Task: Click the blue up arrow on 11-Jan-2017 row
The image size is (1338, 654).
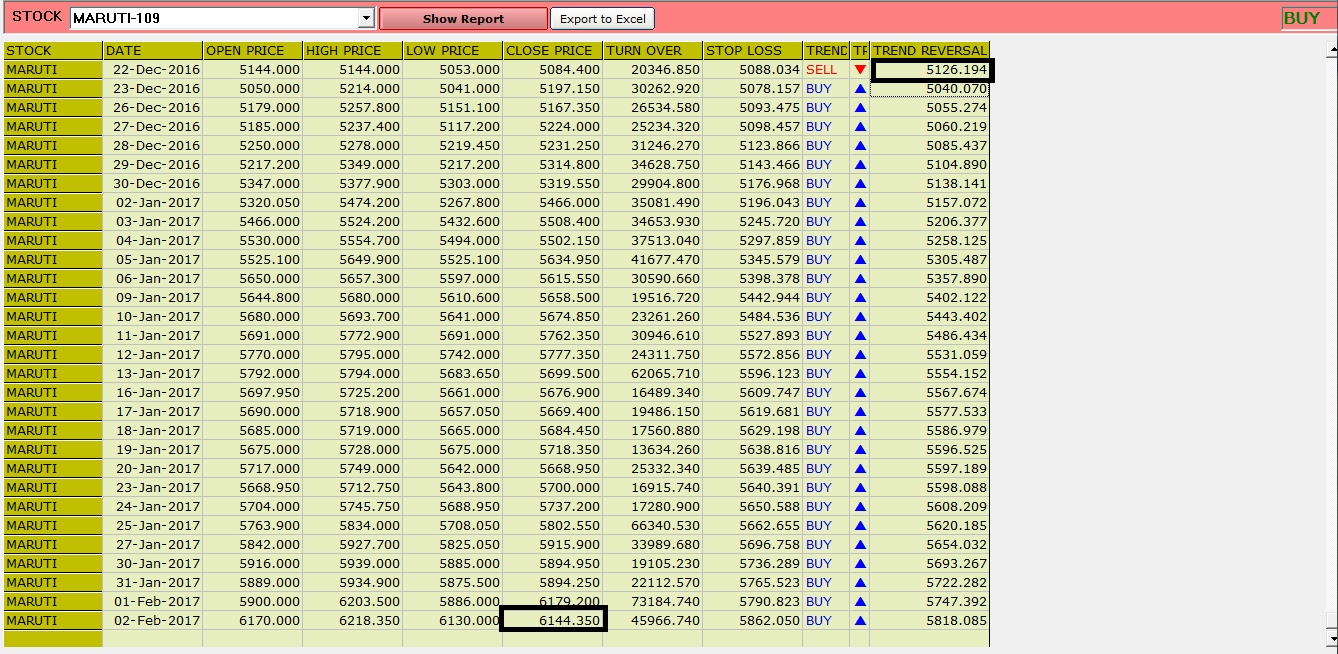Action: 860,336
